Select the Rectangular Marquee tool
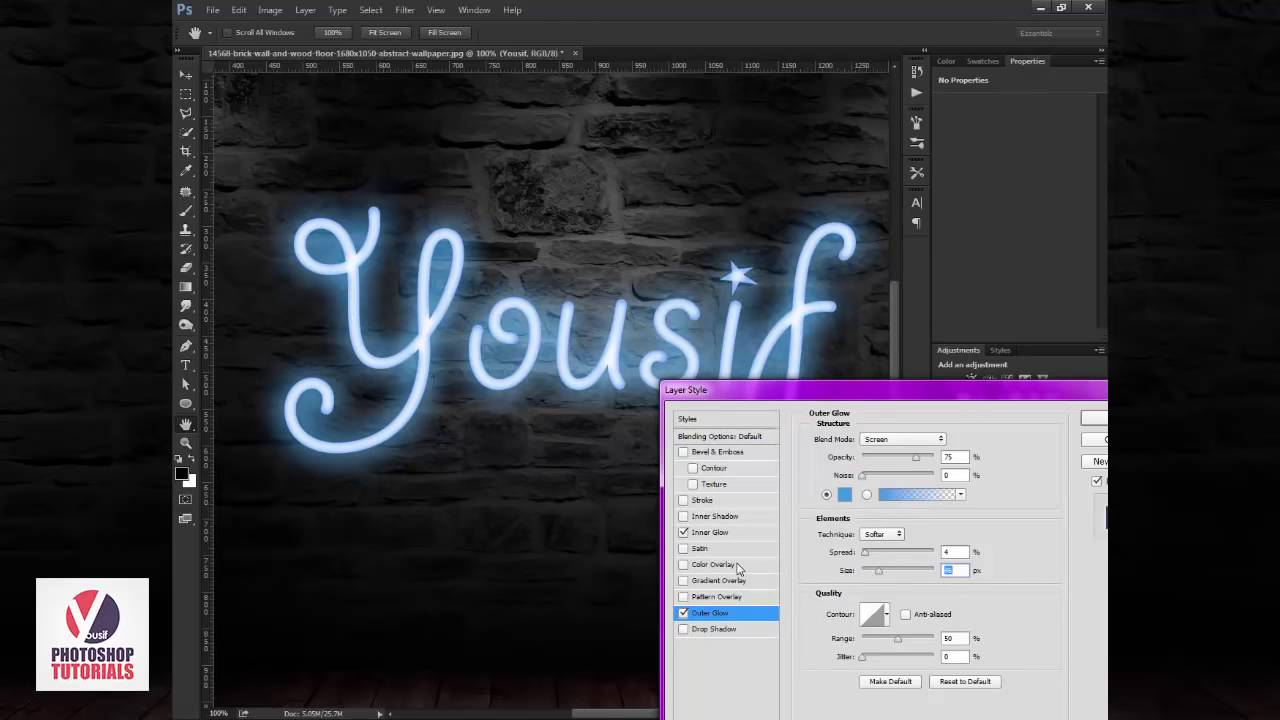The height and width of the screenshot is (720, 1280). pyautogui.click(x=186, y=94)
